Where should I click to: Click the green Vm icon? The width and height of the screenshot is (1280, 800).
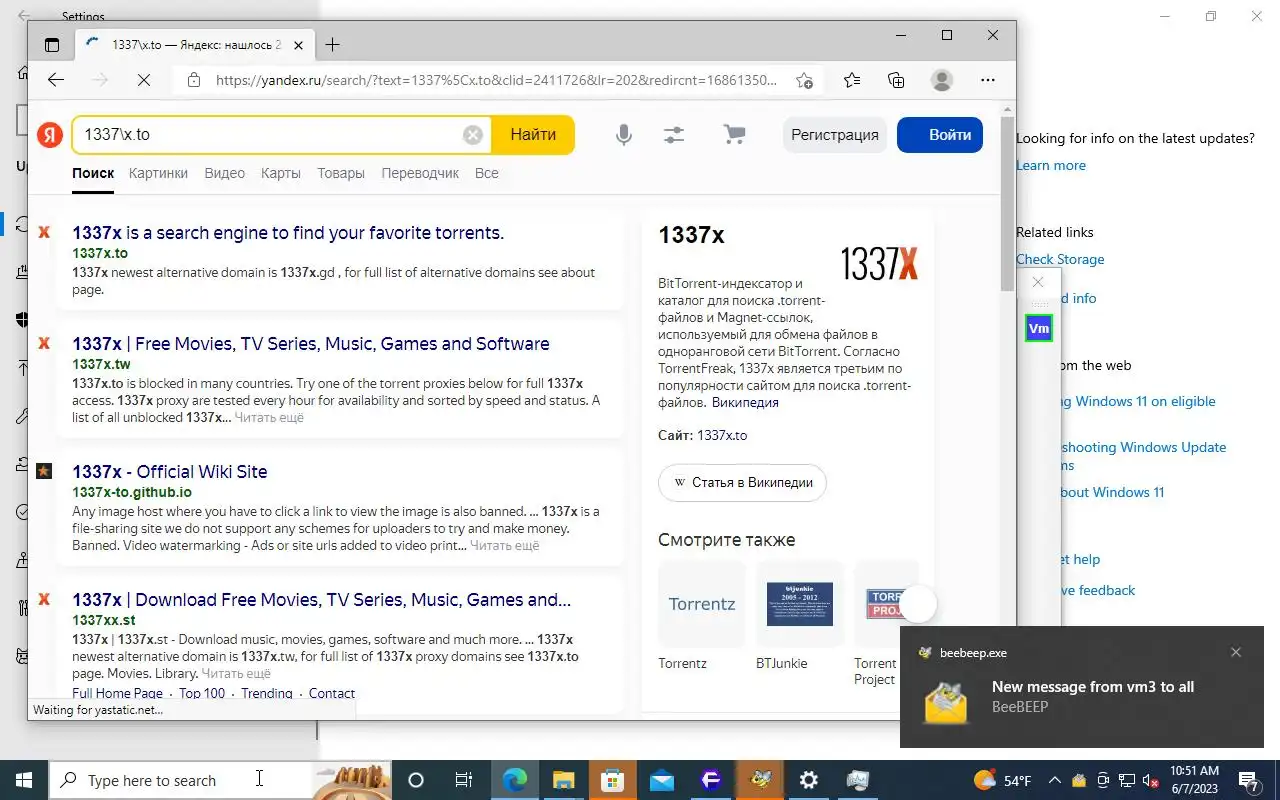coord(1039,328)
